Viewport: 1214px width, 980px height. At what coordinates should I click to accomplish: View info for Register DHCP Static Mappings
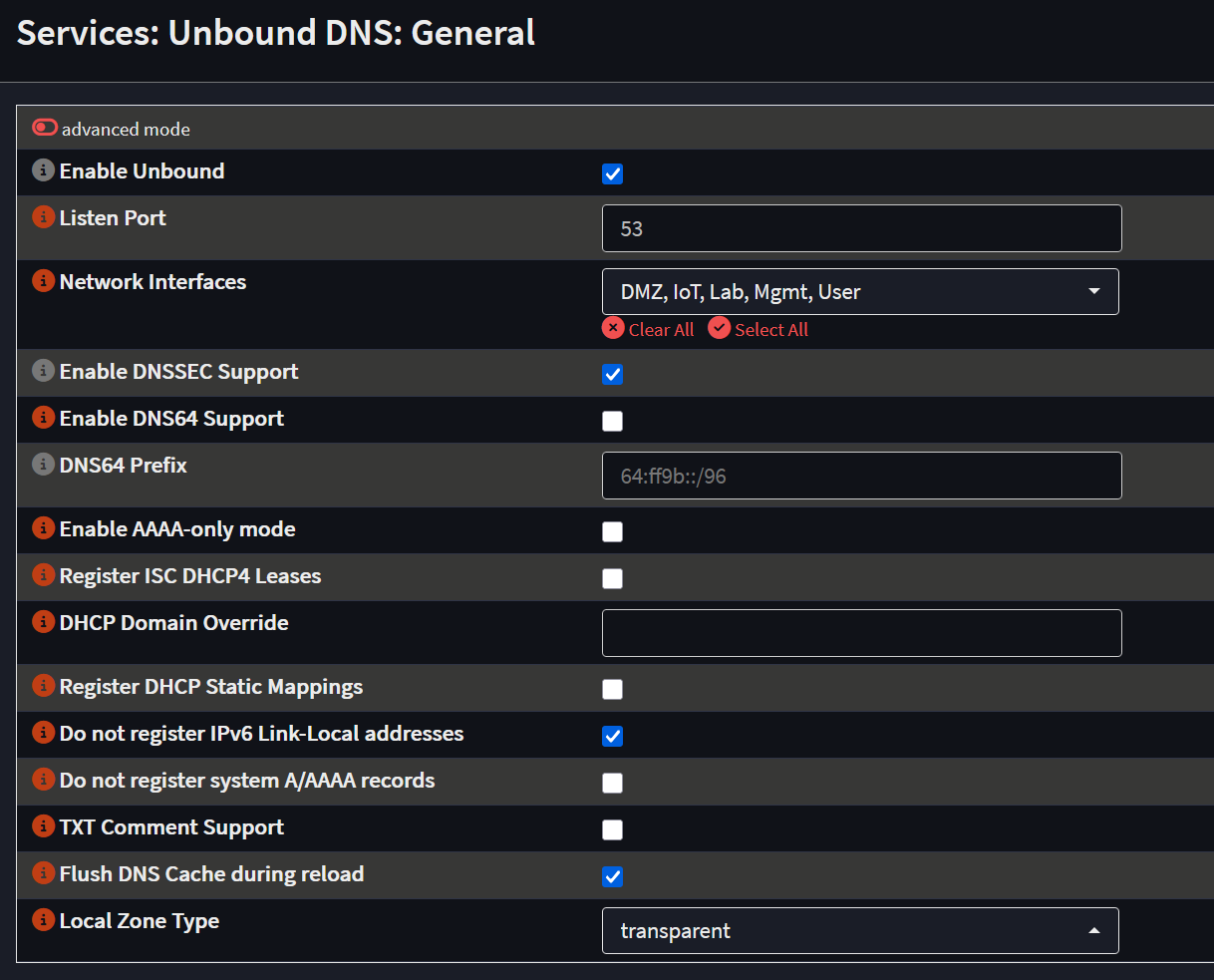pos(42,684)
